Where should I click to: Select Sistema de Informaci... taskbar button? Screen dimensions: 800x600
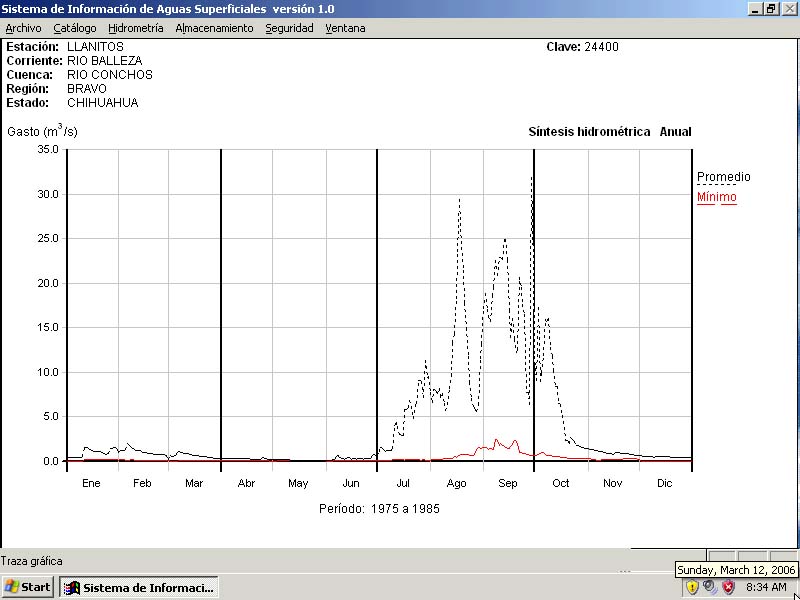139,587
